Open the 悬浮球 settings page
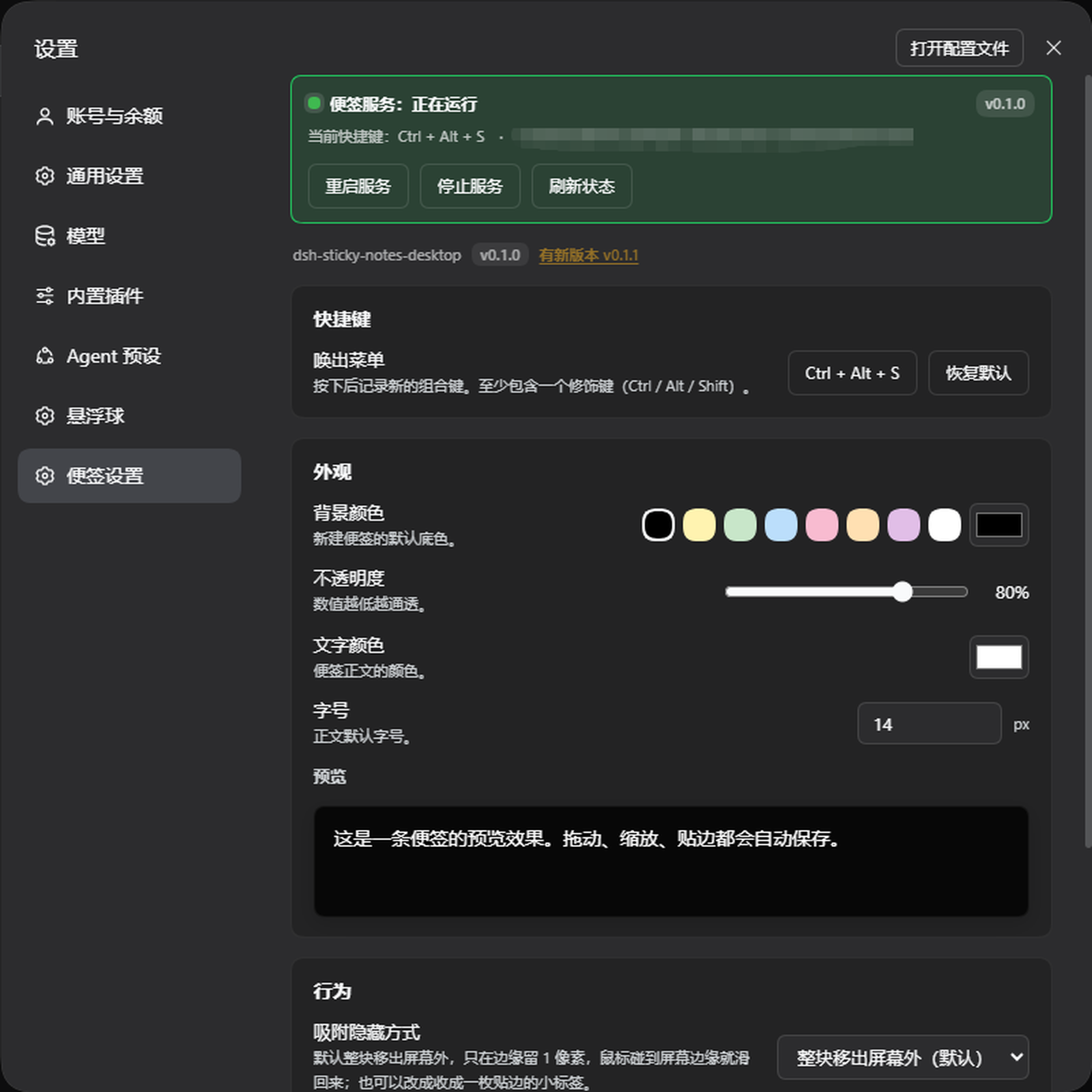Viewport: 1092px width, 1092px height. click(129, 416)
